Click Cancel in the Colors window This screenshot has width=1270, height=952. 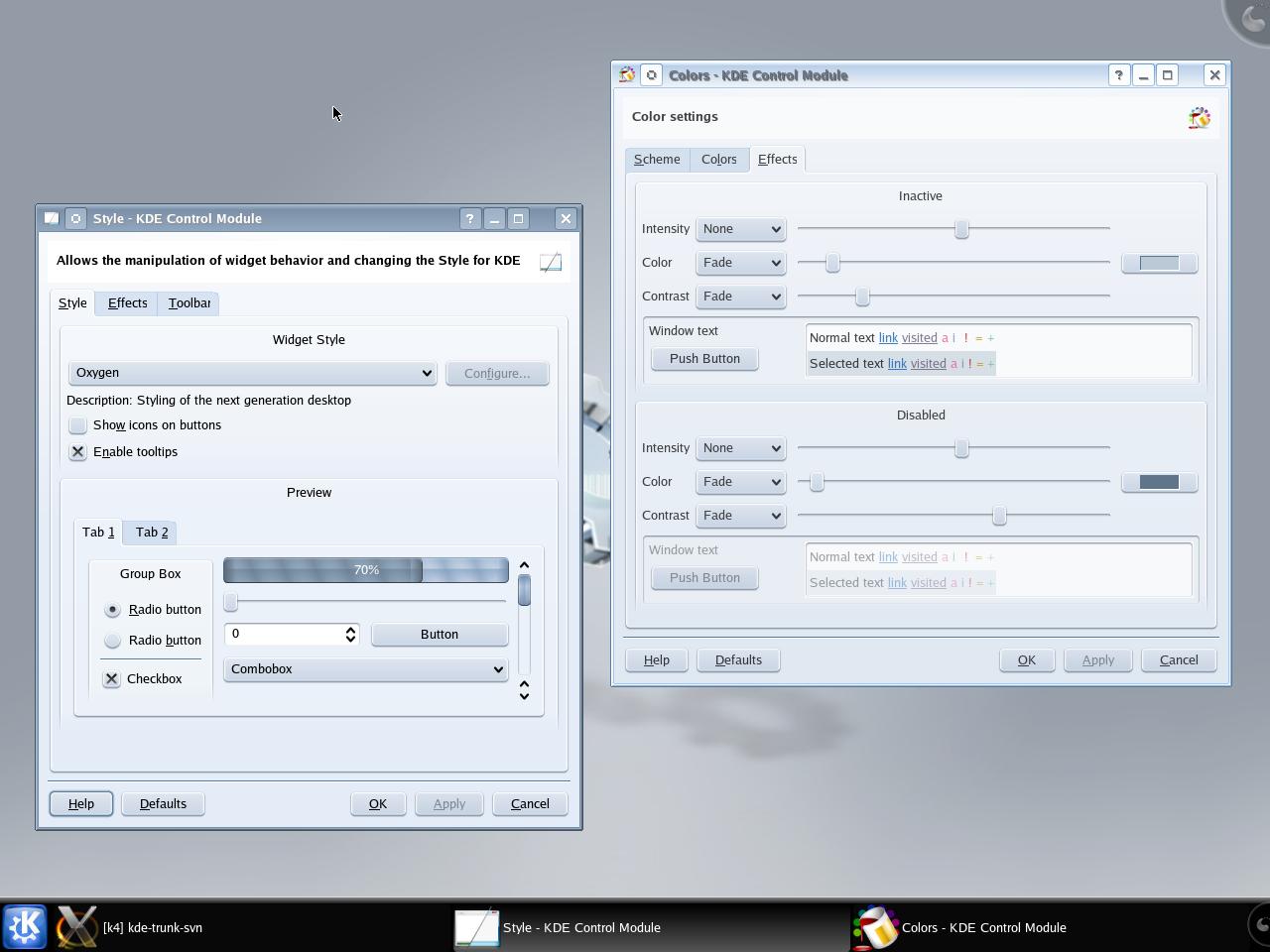click(x=1179, y=660)
